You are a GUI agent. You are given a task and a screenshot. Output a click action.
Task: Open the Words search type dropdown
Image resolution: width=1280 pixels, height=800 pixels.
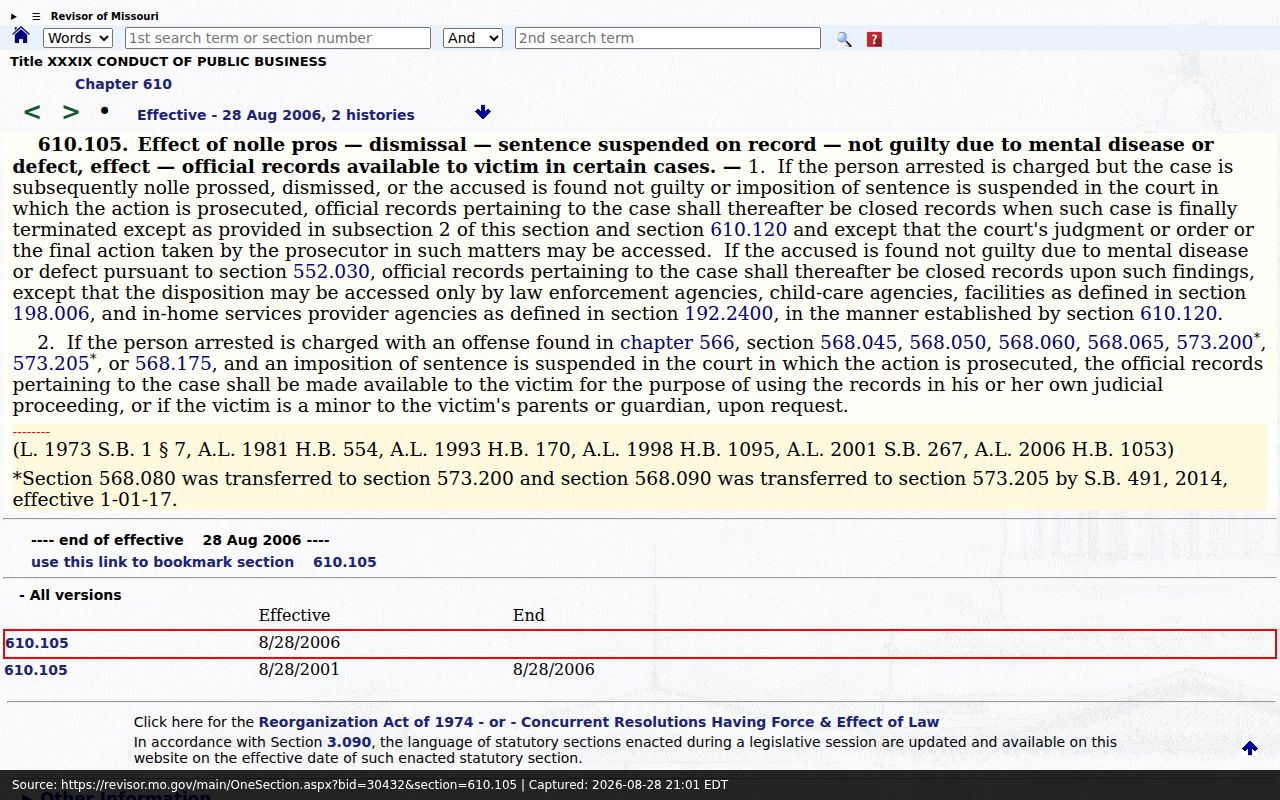click(78, 38)
